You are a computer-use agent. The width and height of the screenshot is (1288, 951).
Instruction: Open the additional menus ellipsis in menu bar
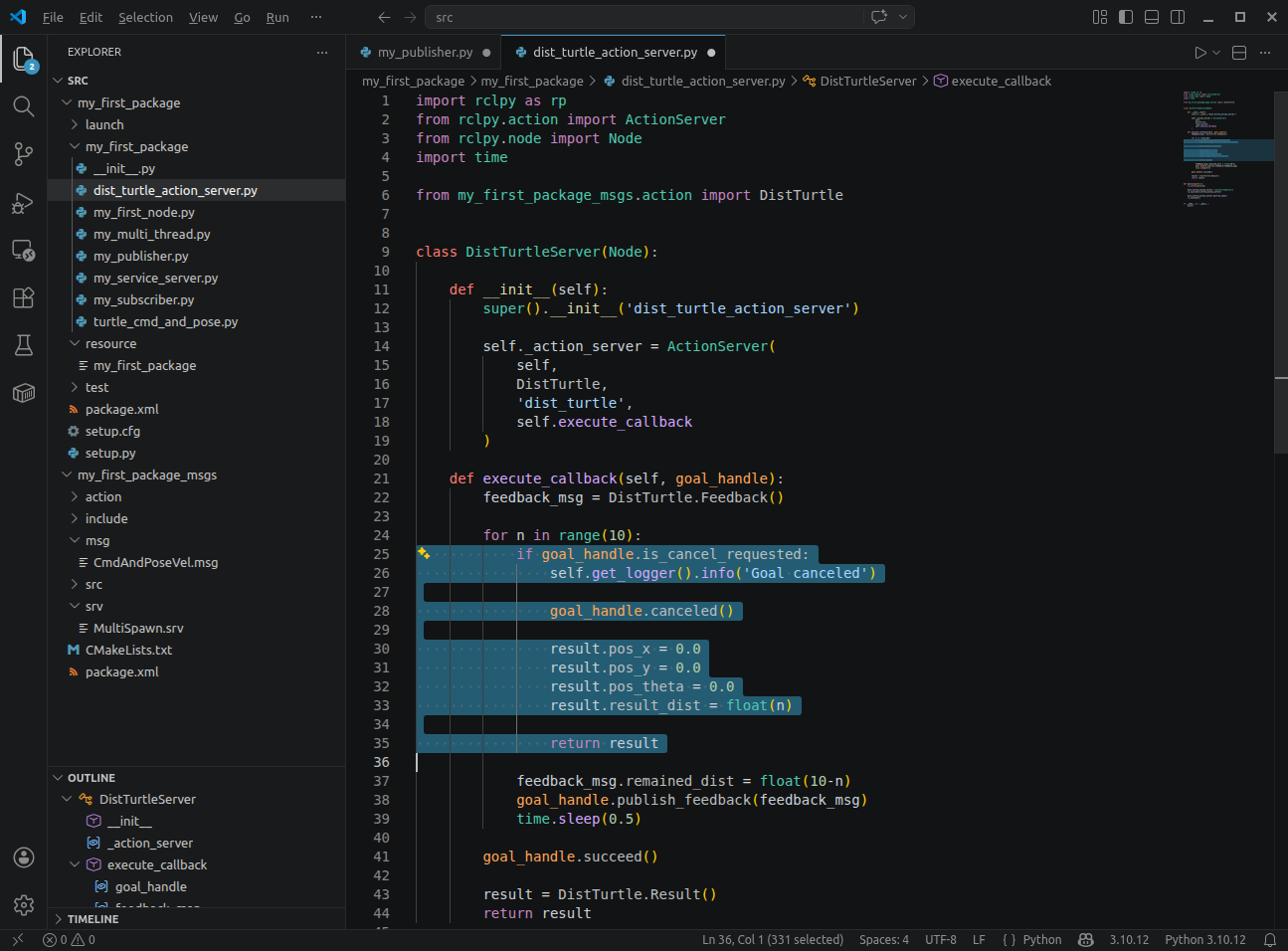pyautogui.click(x=316, y=17)
